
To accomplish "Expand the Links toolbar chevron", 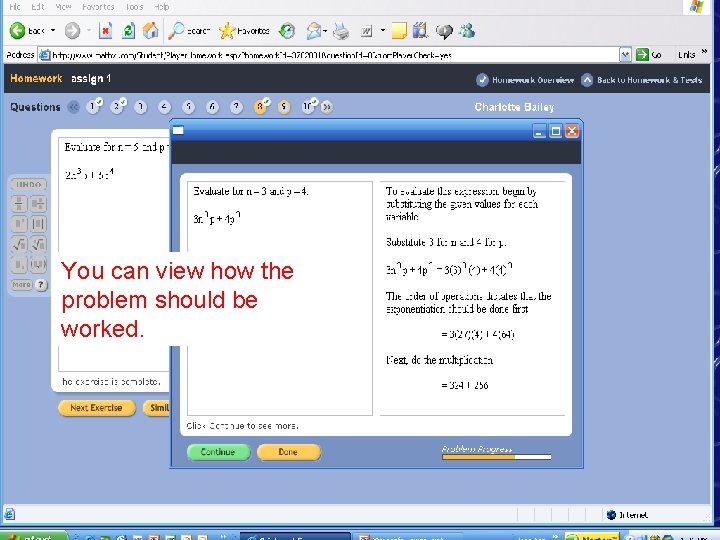I will coord(704,51).
